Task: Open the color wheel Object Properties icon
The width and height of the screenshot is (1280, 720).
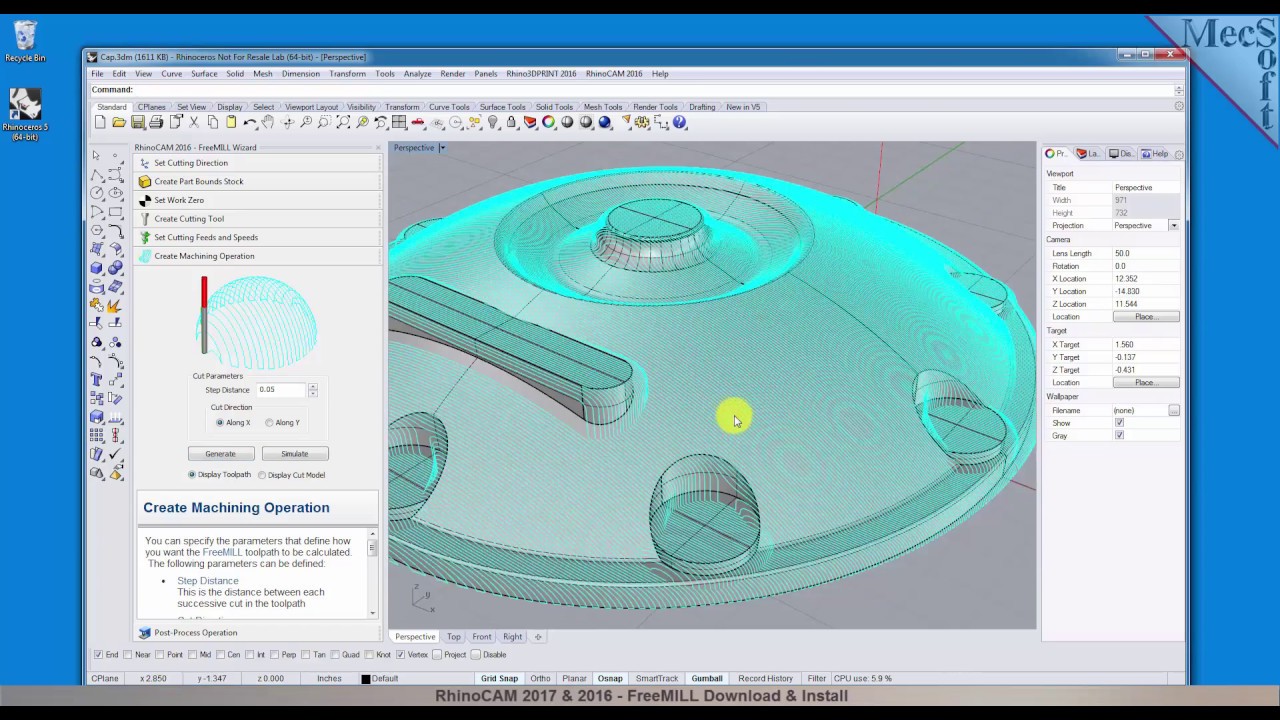Action: point(548,122)
